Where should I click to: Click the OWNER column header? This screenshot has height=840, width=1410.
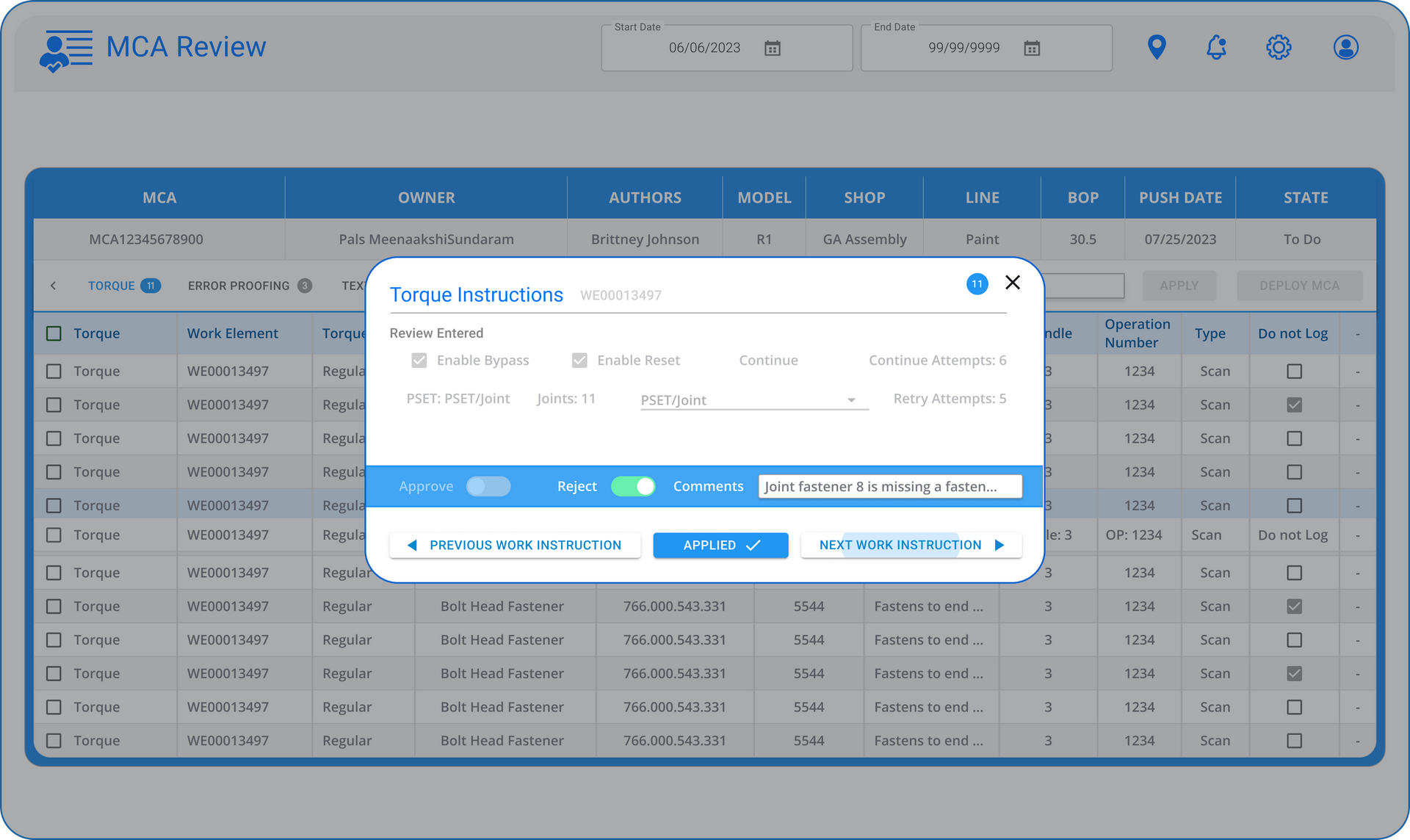(x=426, y=198)
